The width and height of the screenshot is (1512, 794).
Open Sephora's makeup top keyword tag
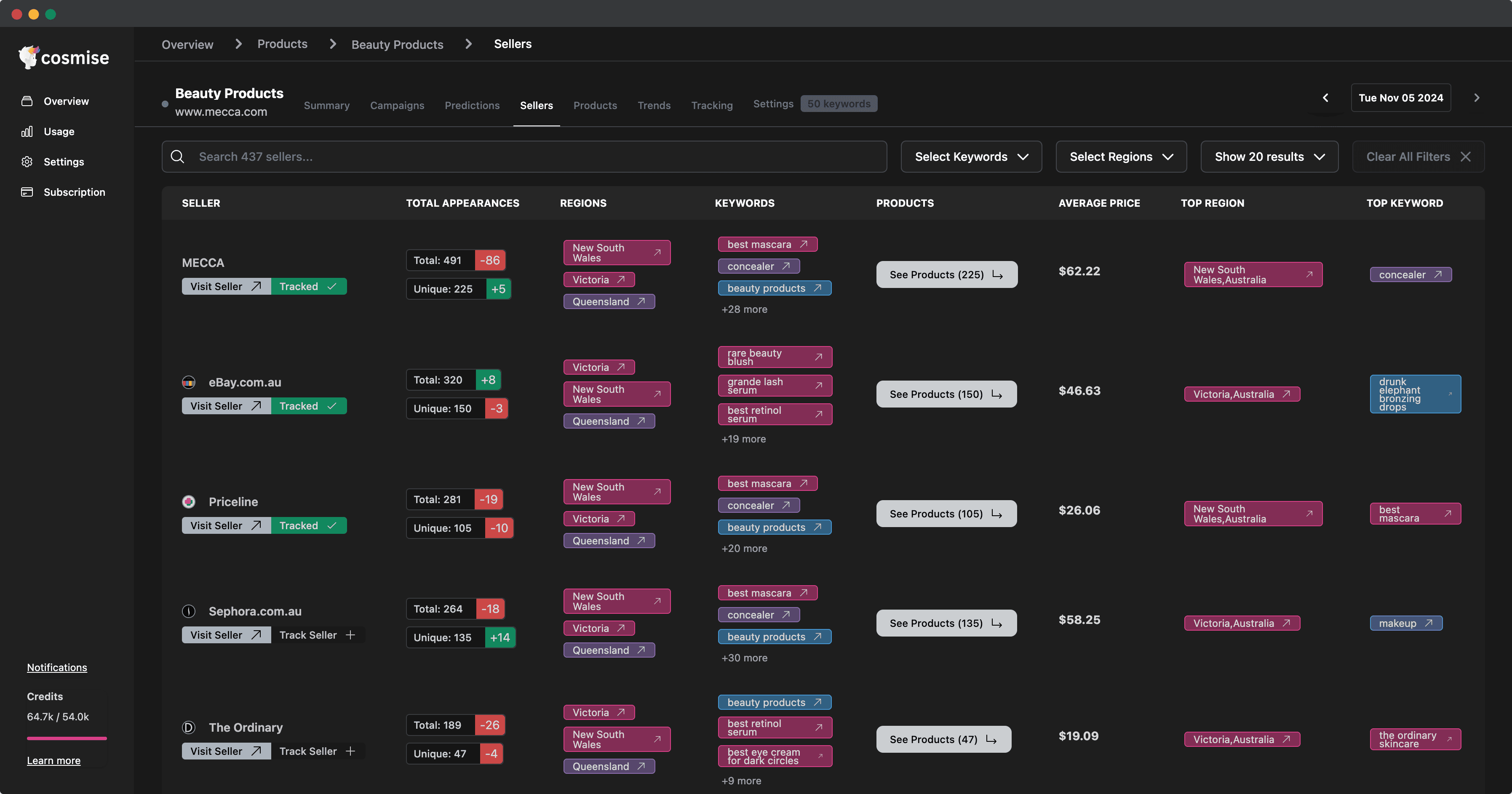click(x=1406, y=623)
